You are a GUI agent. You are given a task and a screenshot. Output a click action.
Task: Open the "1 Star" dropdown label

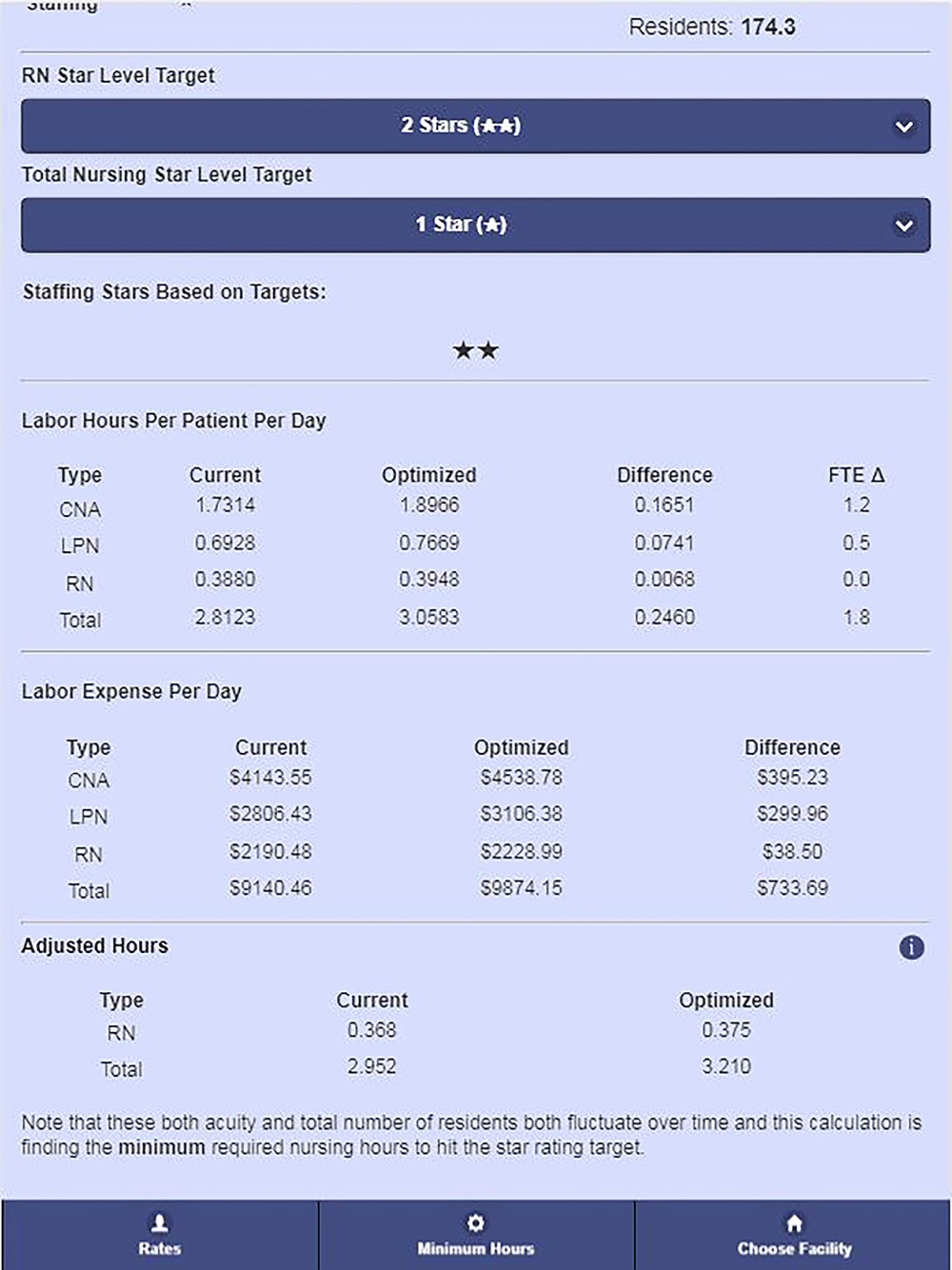pyautogui.click(x=461, y=225)
